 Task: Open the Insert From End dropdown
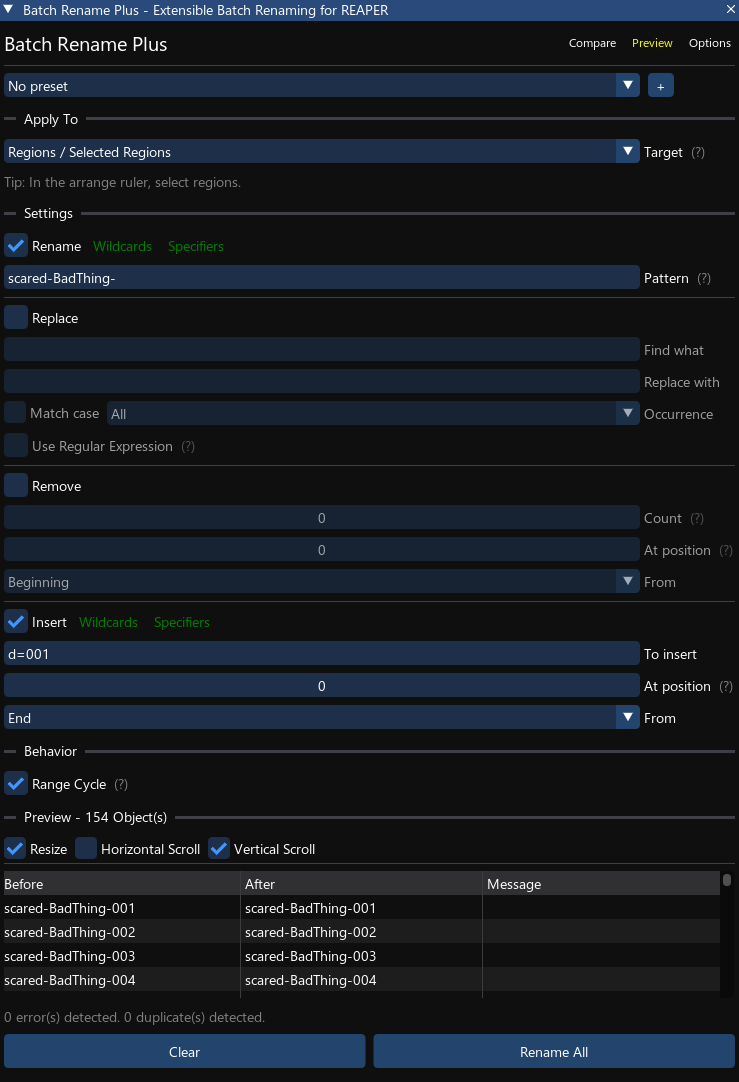tap(322, 718)
